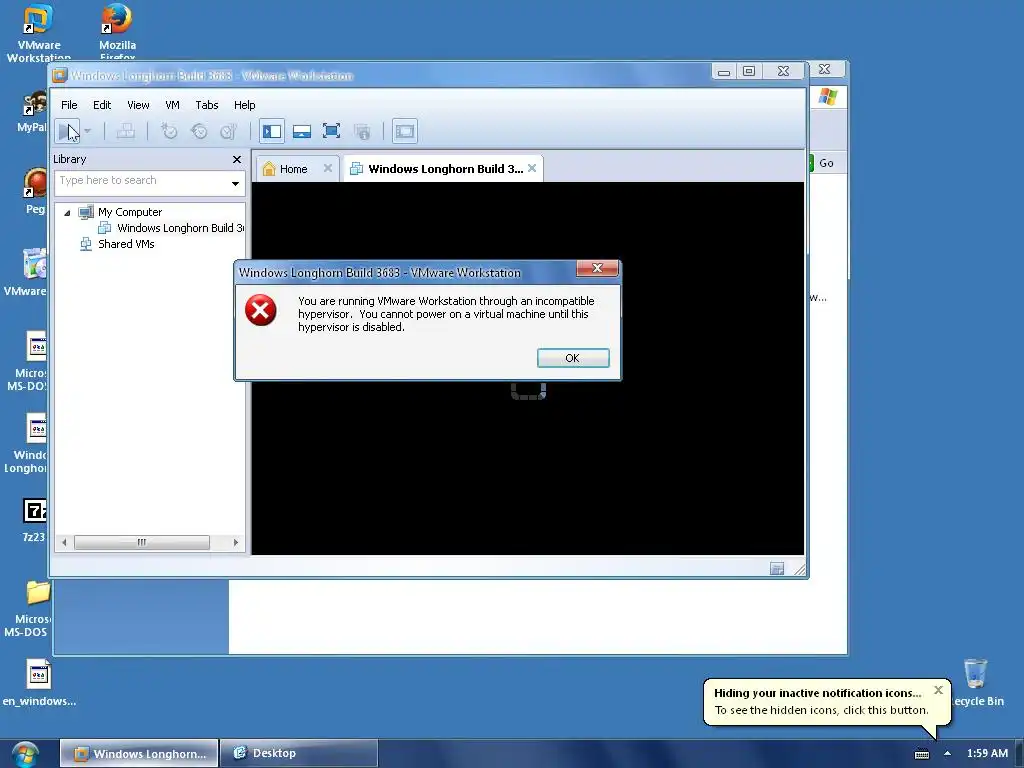This screenshot has width=1024, height=768.
Task: Open the Library search dropdown arrow
Action: point(235,184)
